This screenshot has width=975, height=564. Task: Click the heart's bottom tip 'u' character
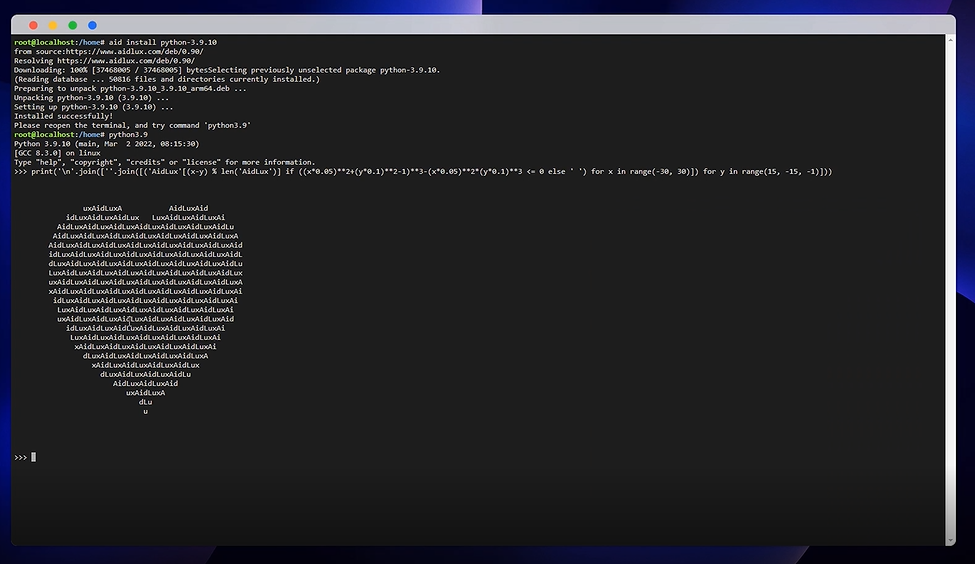[146, 412]
